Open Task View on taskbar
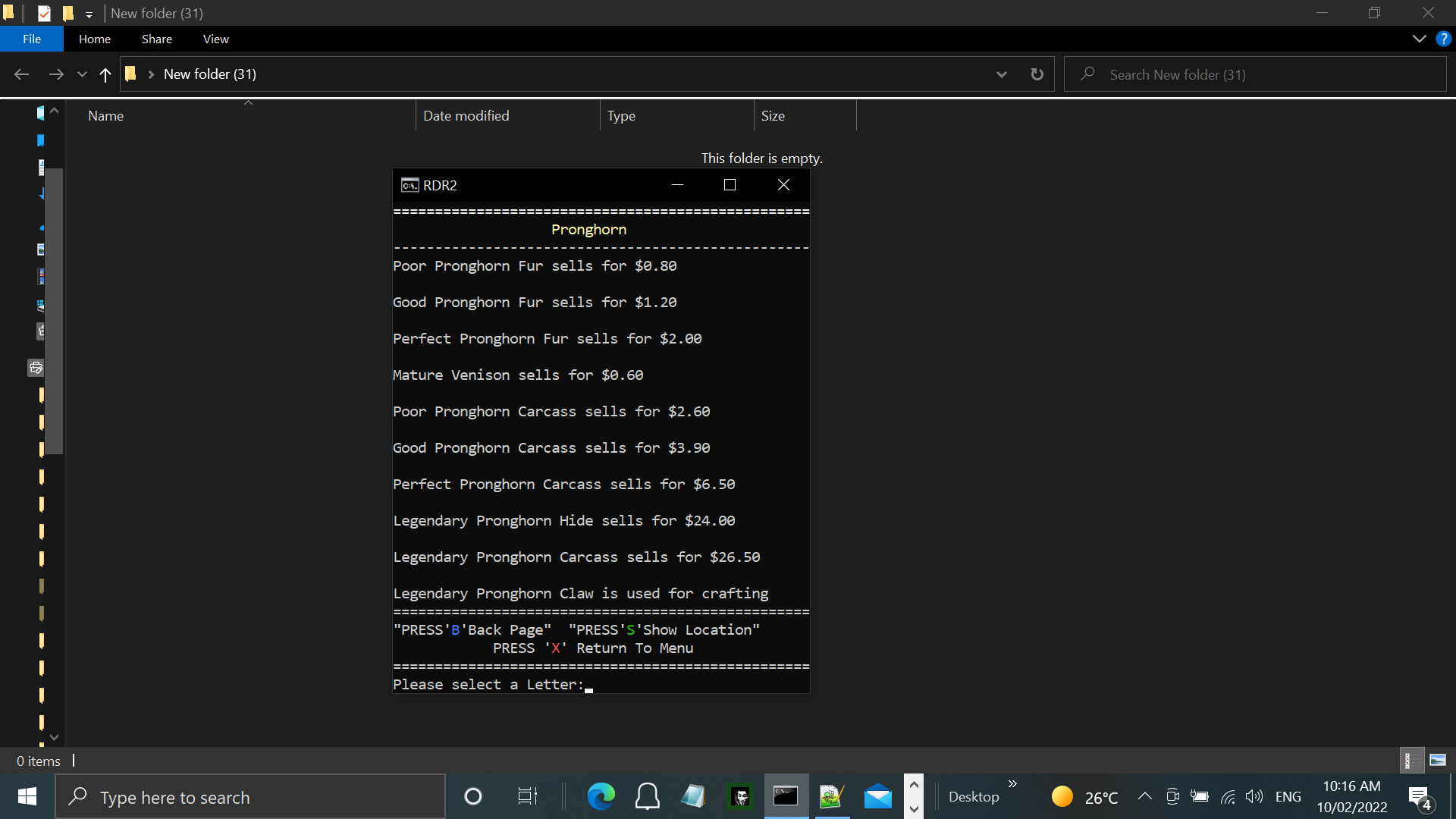Screen dimensions: 1456x819 coord(527,796)
